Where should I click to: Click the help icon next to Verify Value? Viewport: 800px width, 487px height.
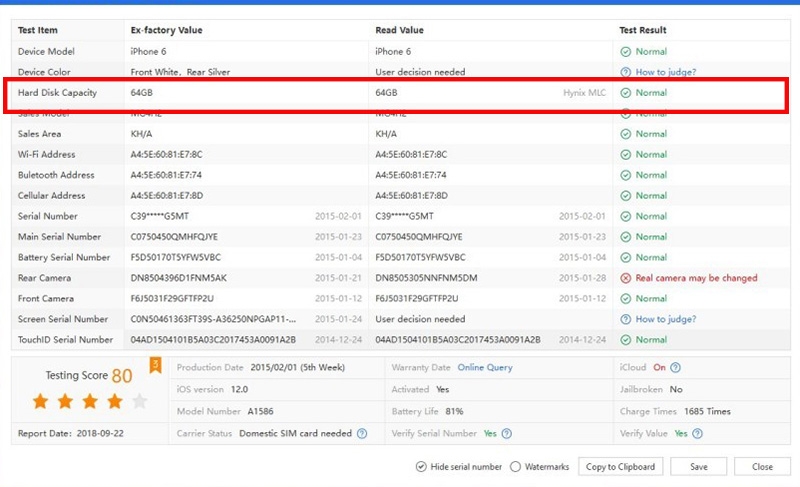(x=697, y=433)
